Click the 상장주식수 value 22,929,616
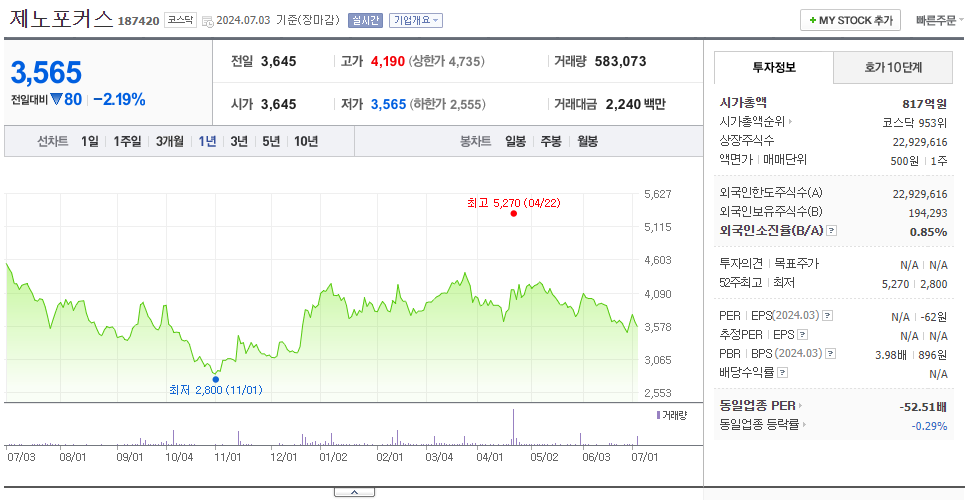 920,142
